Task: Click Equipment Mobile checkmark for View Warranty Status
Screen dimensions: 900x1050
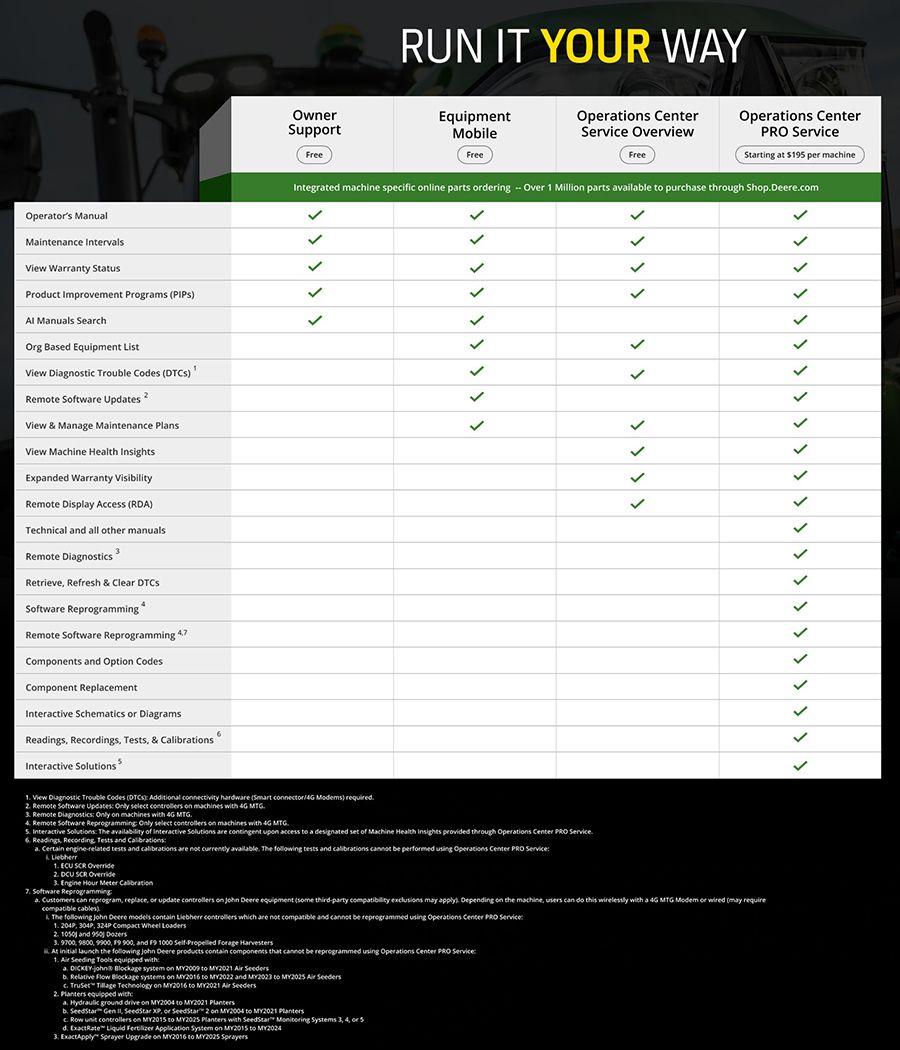Action: pyautogui.click(x=477, y=268)
